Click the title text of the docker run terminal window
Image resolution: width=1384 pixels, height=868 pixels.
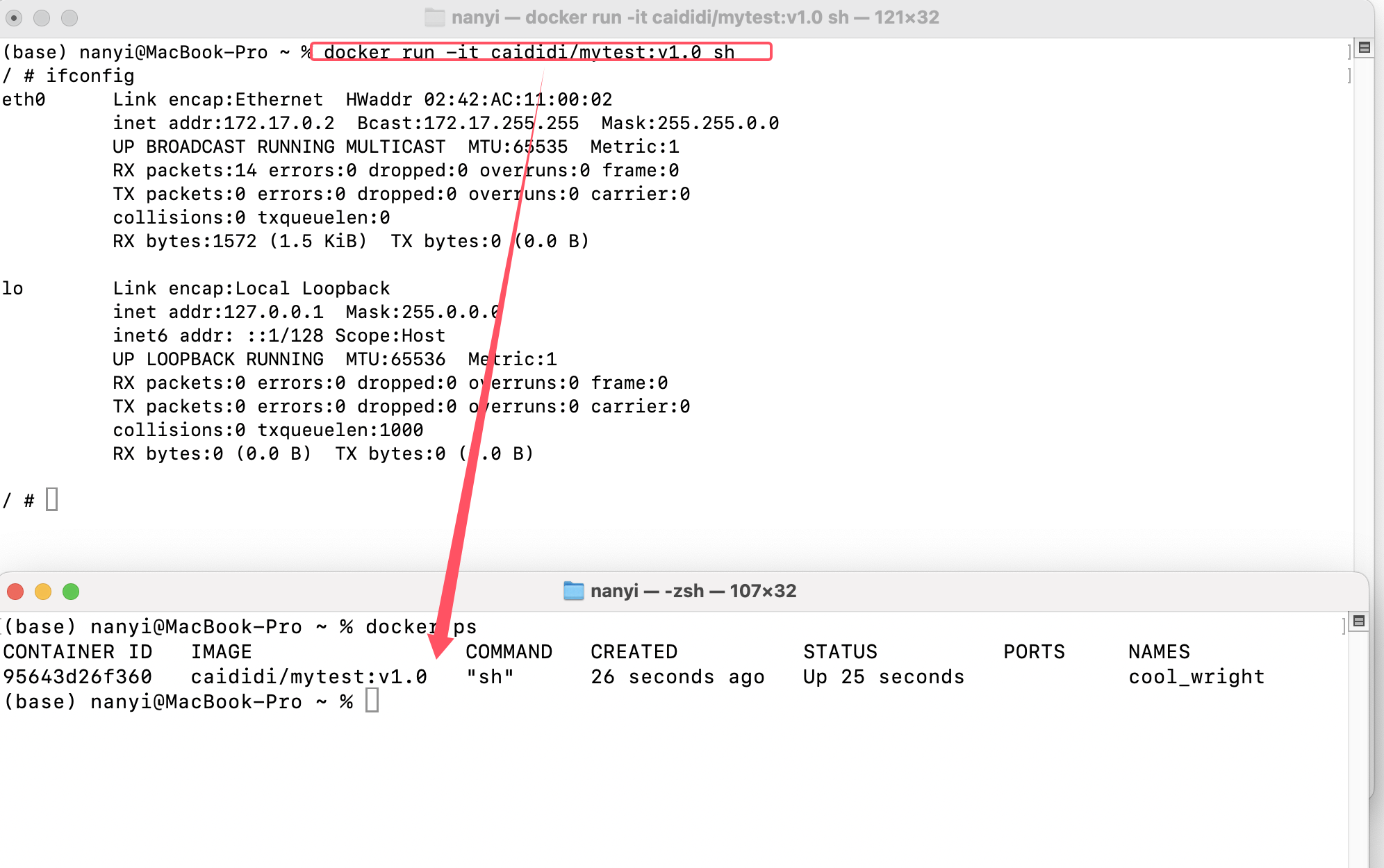[695, 17]
